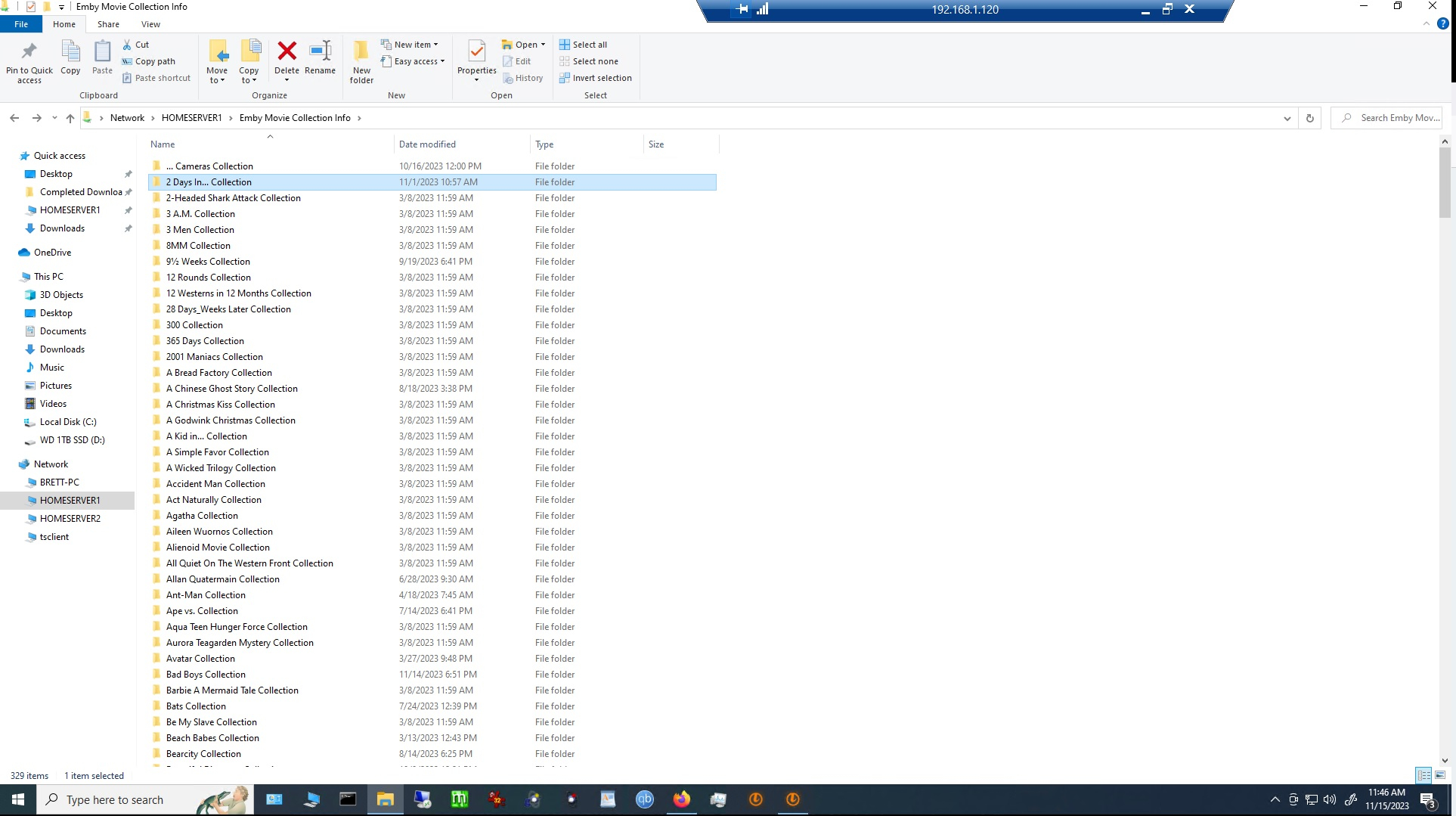Launch Firefox from the taskbar
The width and height of the screenshot is (1456, 816).
680,799
